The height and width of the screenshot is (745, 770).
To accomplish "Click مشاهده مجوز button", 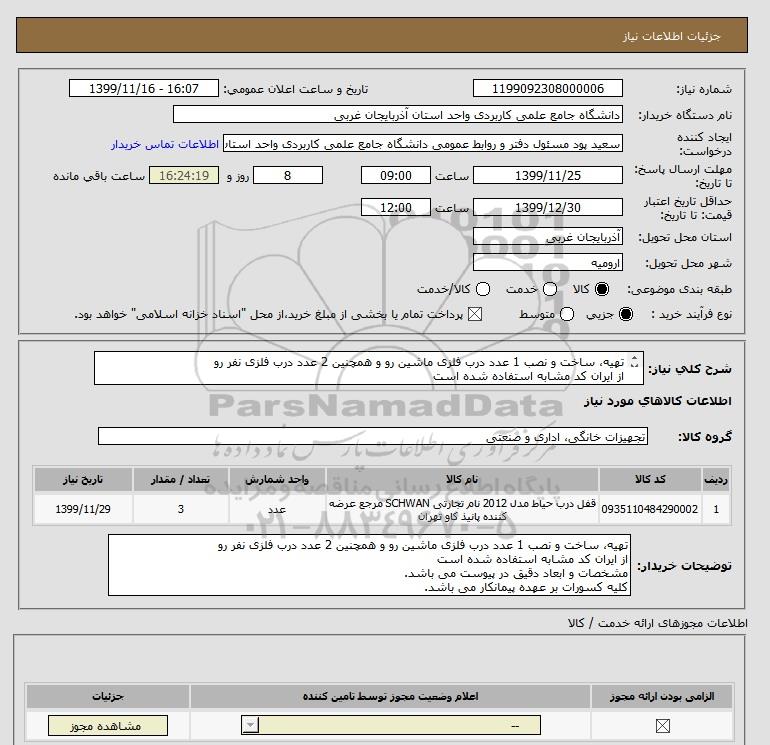I will [x=108, y=726].
